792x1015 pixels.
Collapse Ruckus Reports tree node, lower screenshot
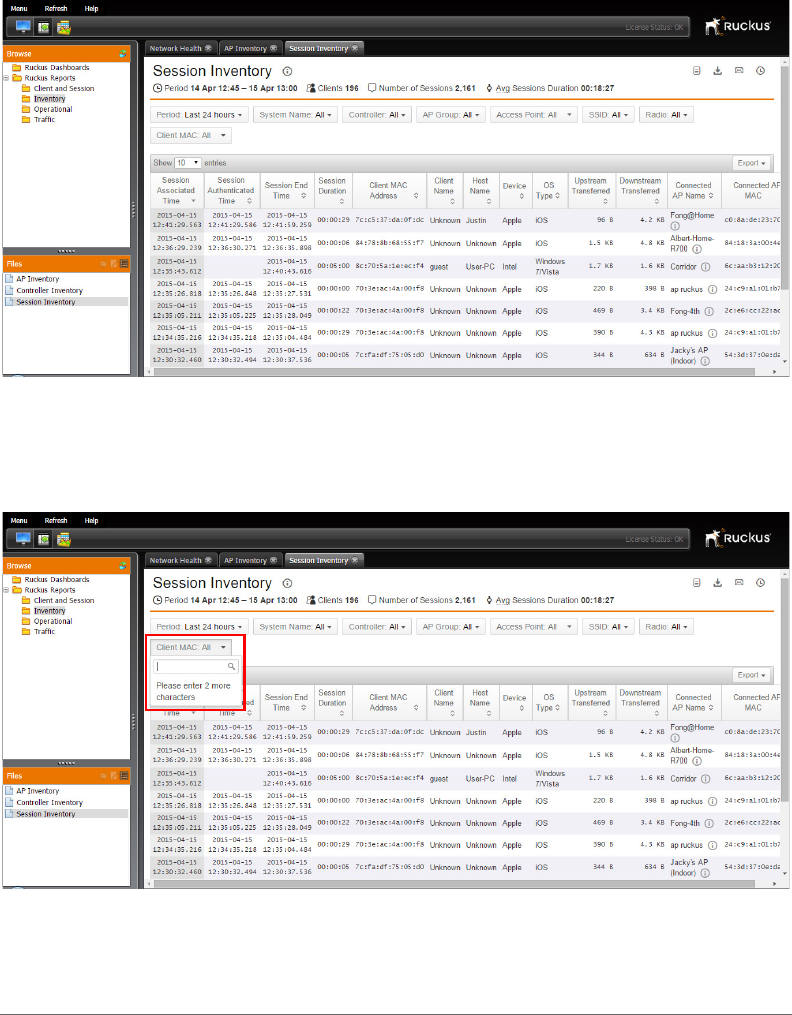[x=6, y=590]
